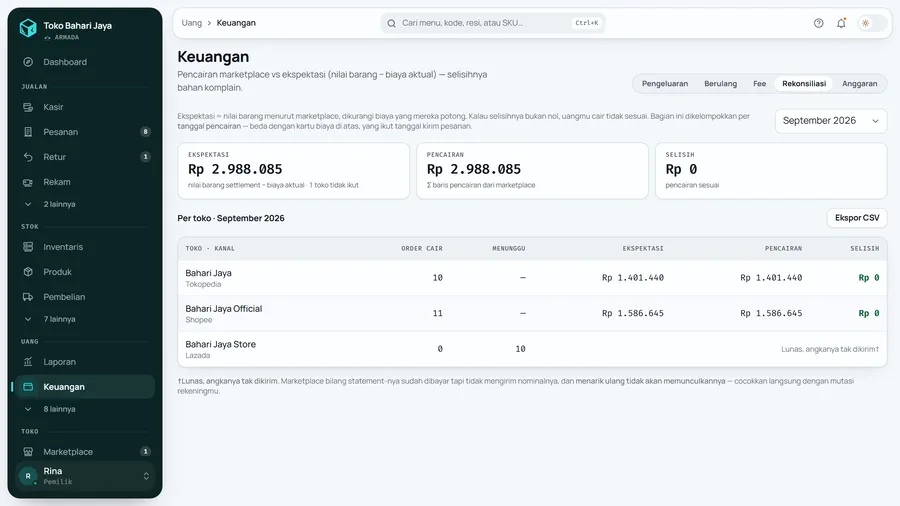Open the September 2026 month dropdown

point(831,121)
